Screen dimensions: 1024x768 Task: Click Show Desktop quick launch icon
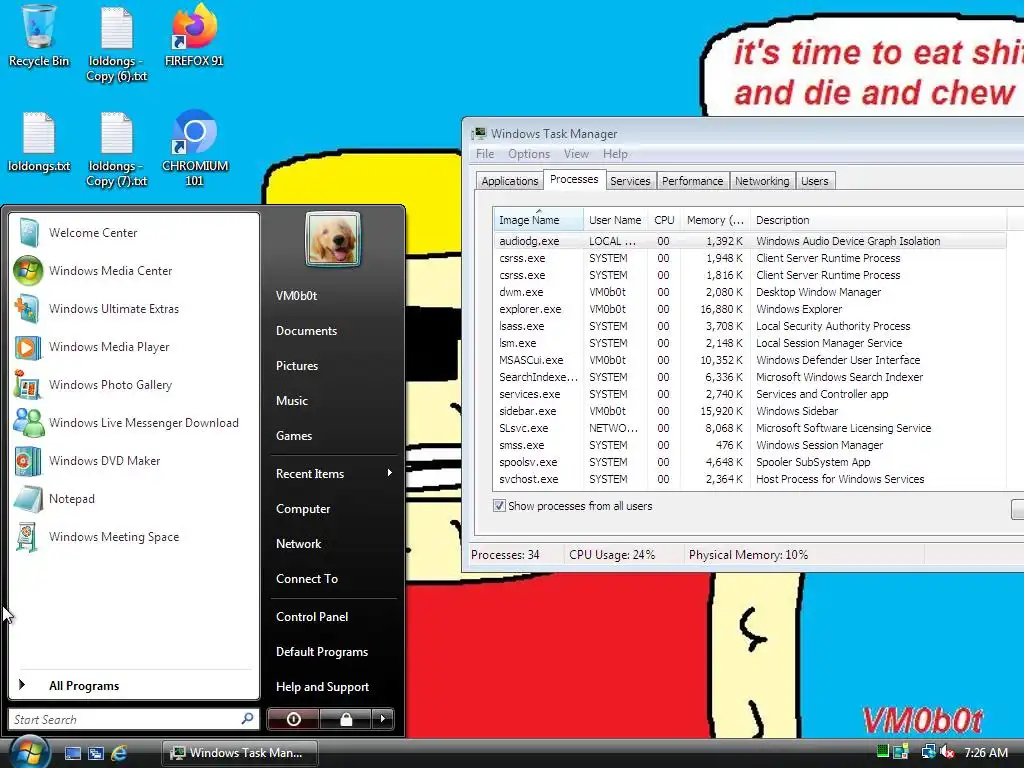72,753
